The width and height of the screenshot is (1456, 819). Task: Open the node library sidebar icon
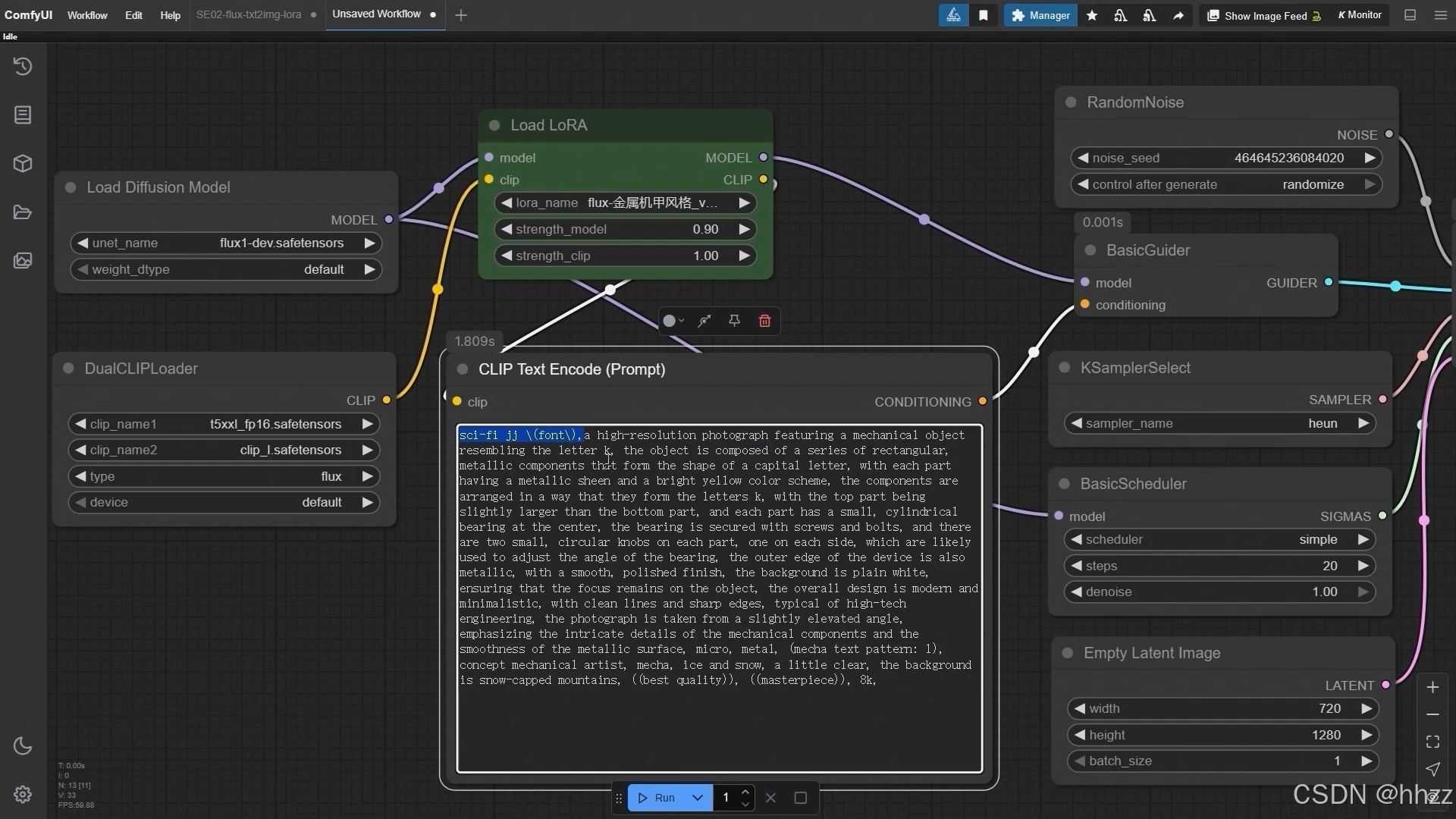23,115
